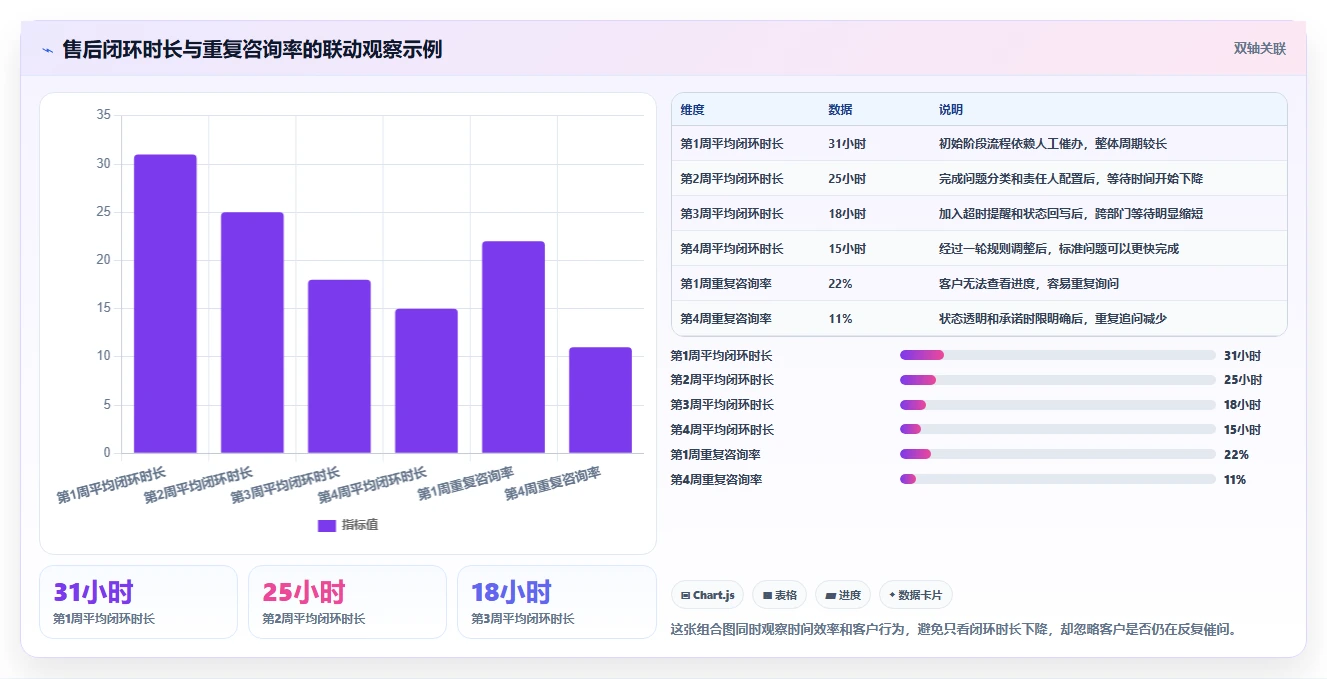Click the 第4周平均闭环时长 bar in chart
The image size is (1327, 679).
tap(426, 381)
